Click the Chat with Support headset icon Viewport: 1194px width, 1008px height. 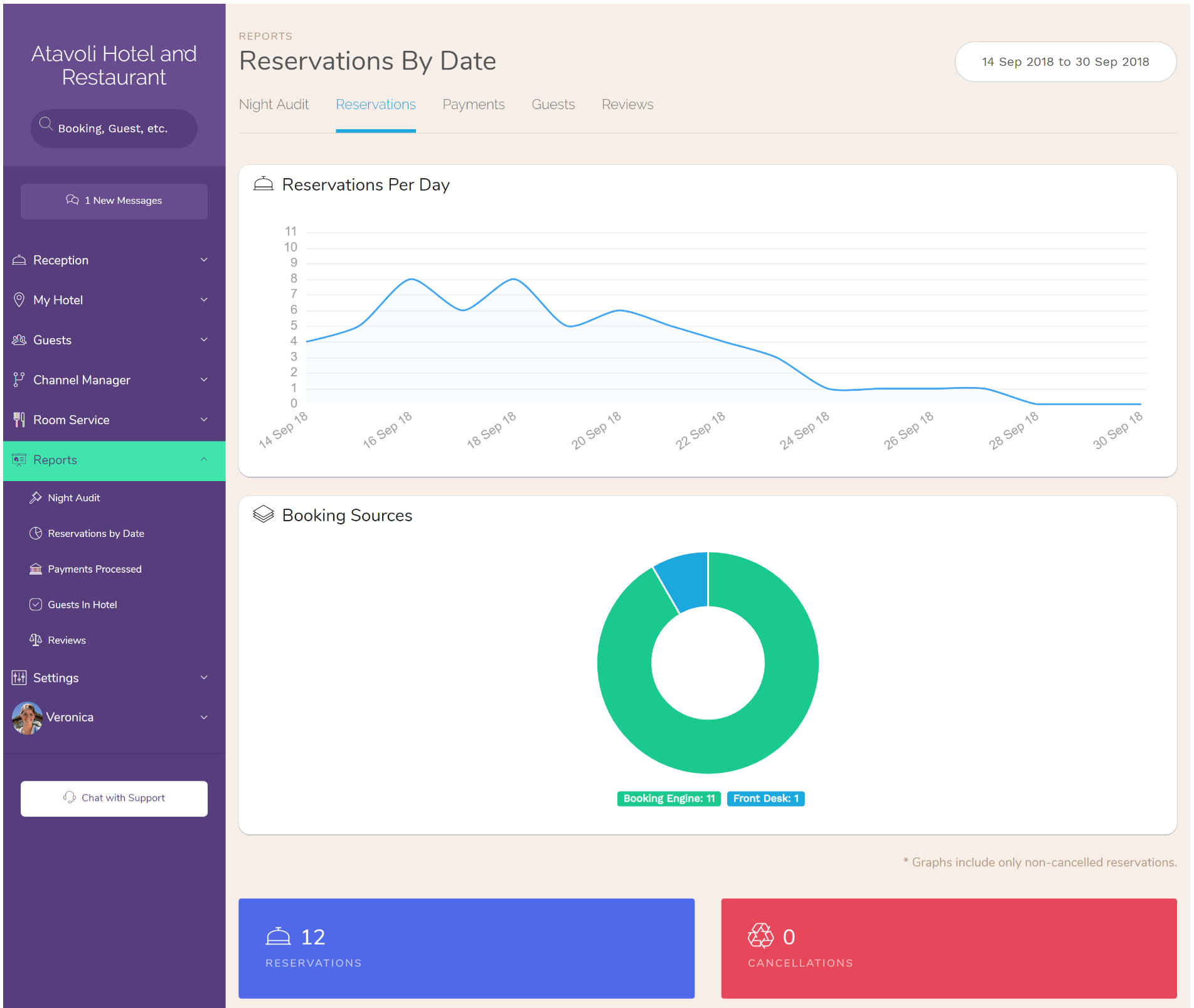tap(70, 797)
